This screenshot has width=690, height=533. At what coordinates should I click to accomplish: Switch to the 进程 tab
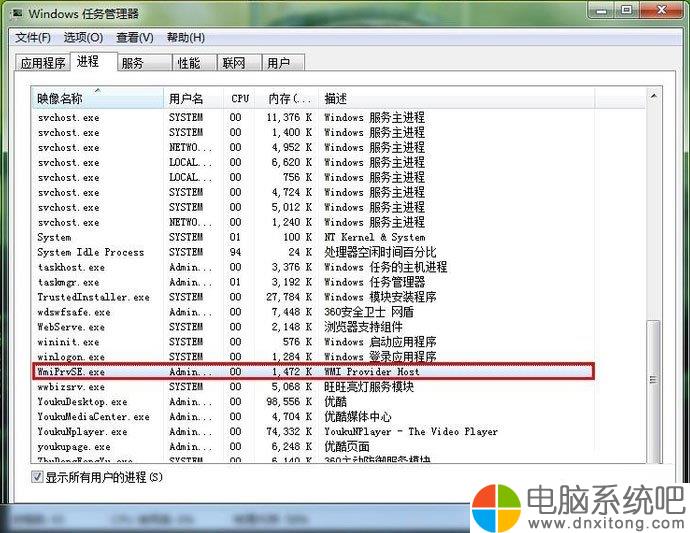tap(94, 62)
